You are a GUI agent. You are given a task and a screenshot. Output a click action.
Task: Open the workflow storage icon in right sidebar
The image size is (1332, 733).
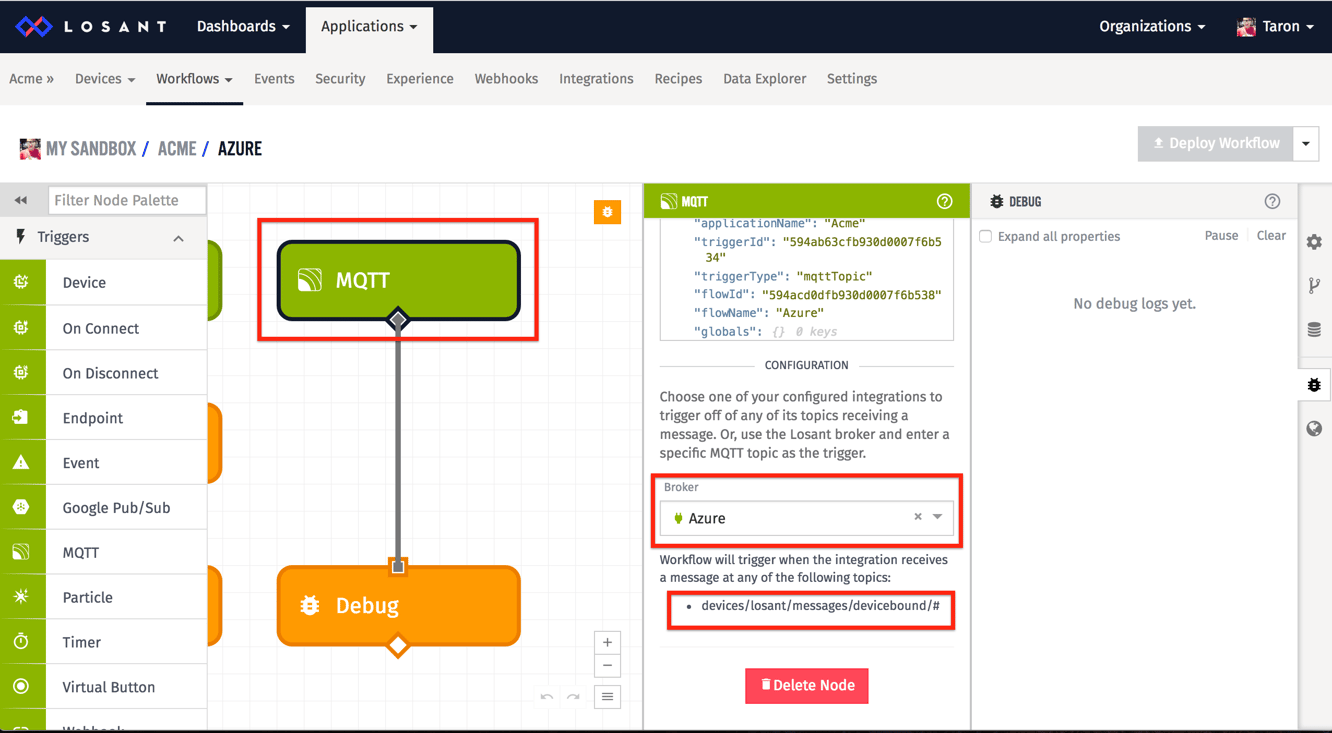(x=1314, y=329)
